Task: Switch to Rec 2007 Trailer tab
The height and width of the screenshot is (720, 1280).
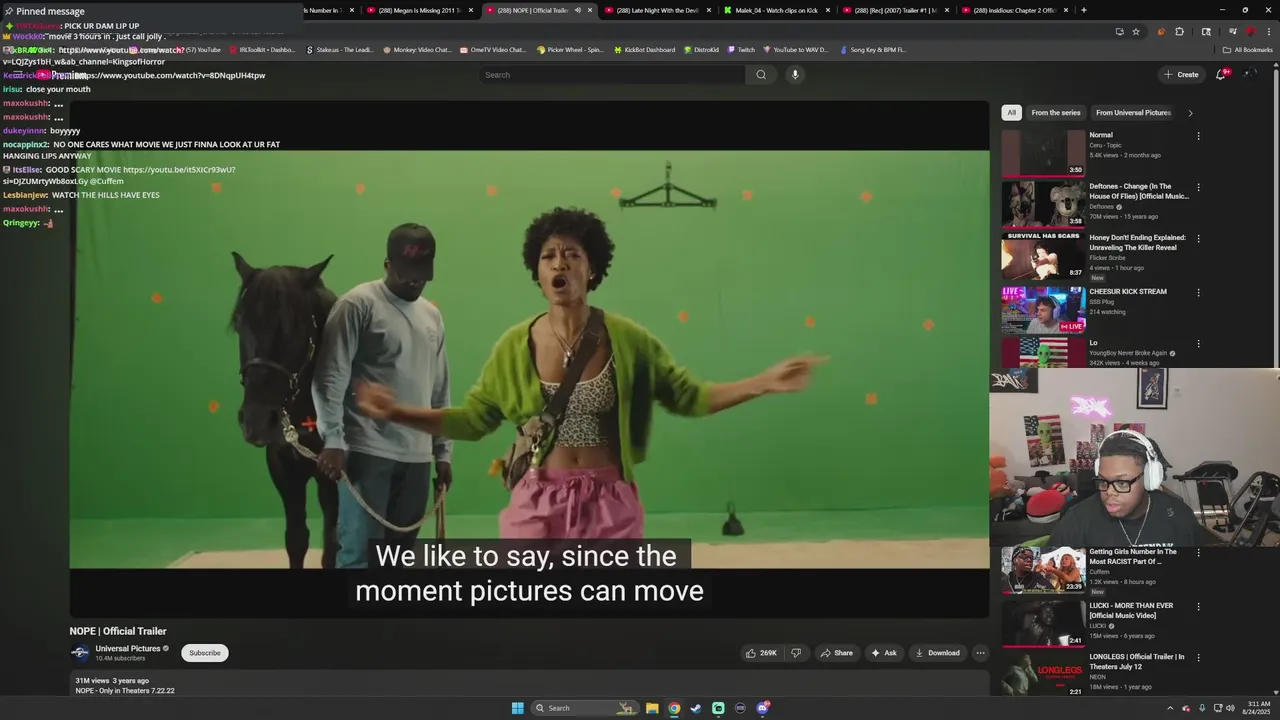Action: point(895,10)
